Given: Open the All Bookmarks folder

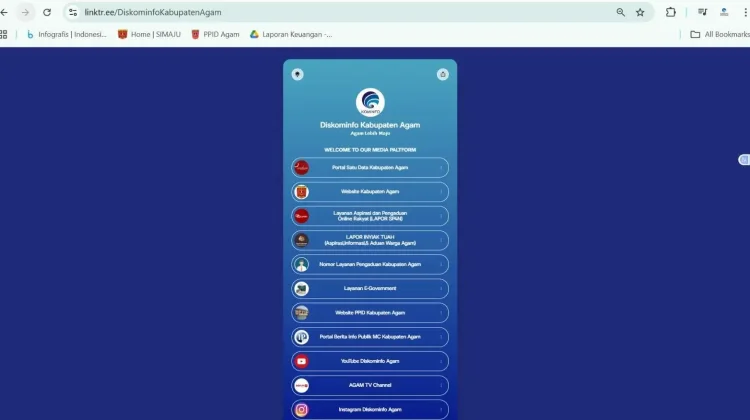Looking at the screenshot, I should click(x=719, y=34).
